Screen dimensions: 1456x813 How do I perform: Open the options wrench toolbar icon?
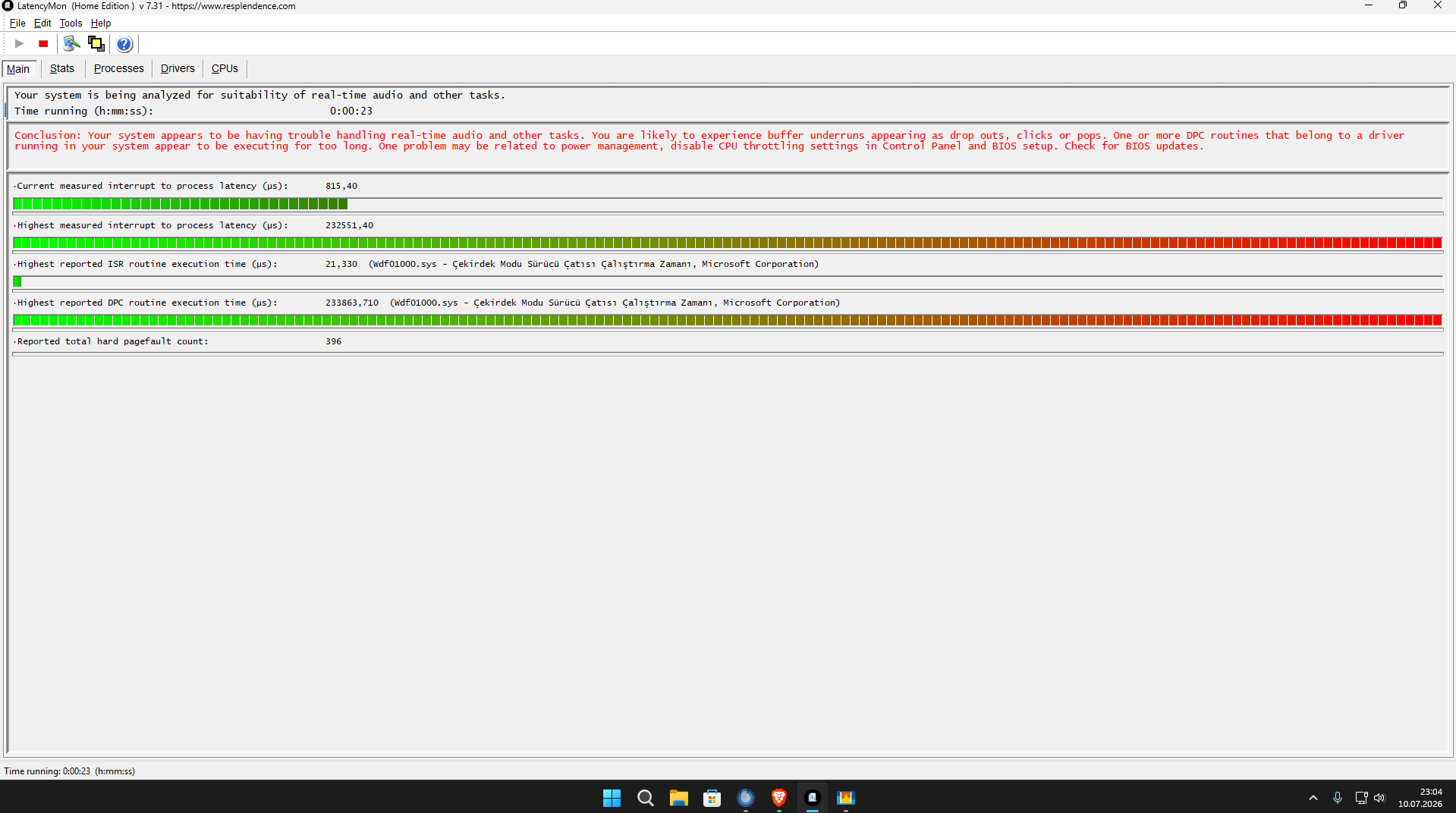(x=71, y=44)
